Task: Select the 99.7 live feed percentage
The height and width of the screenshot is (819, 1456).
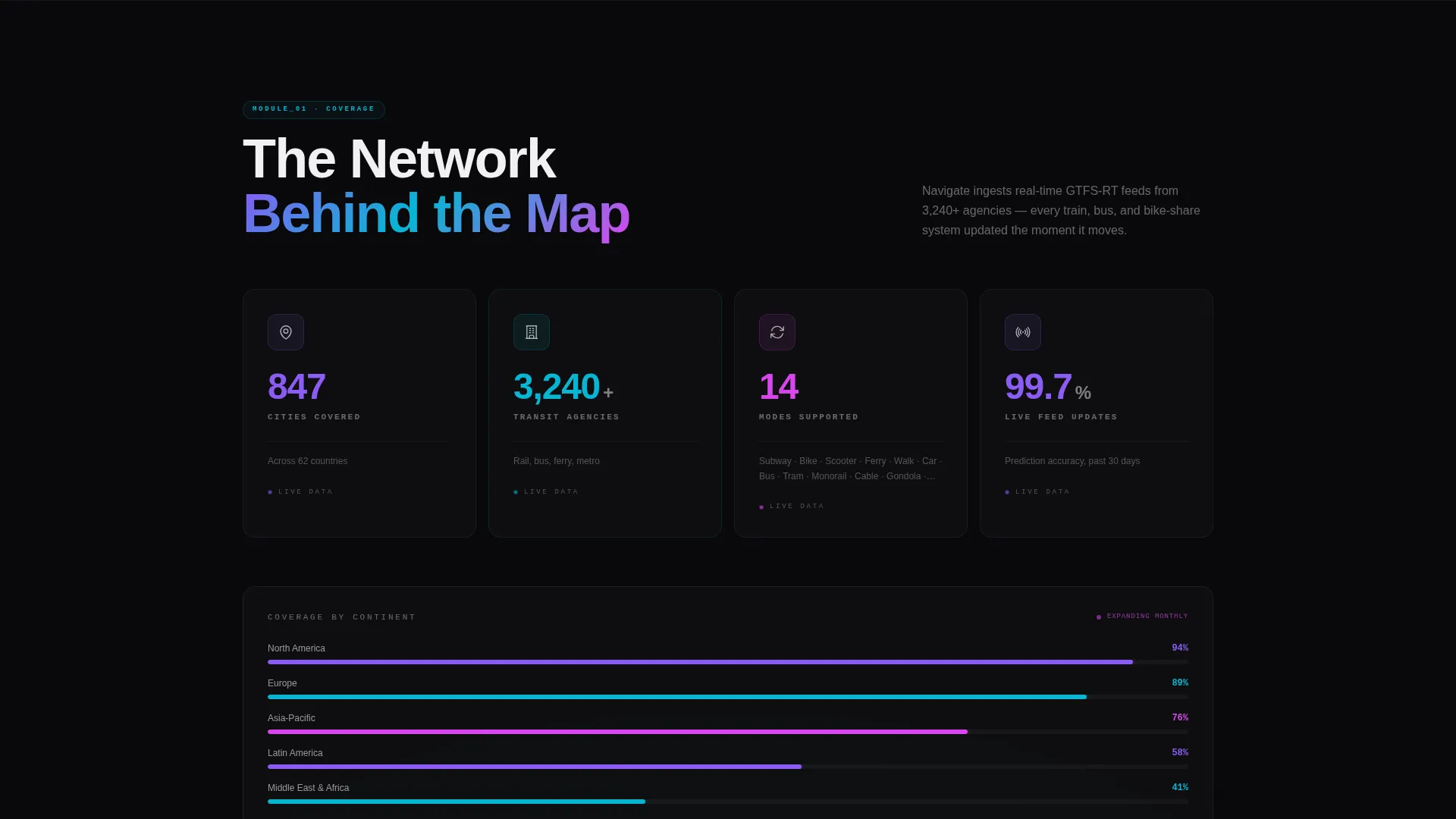Action: [x=1038, y=387]
